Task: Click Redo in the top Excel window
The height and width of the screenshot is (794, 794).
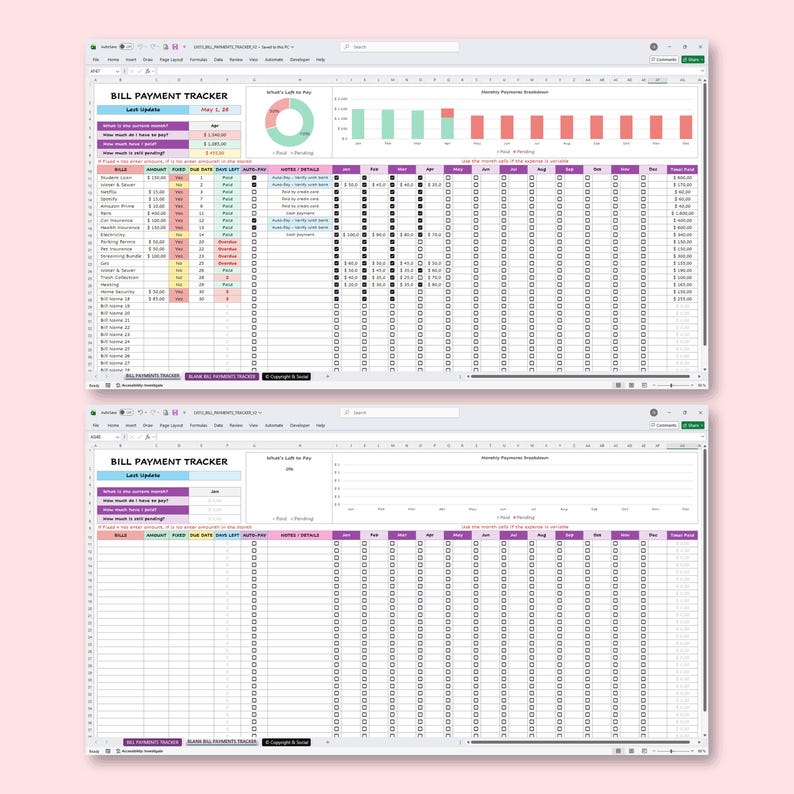Action: pyautogui.click(x=153, y=47)
